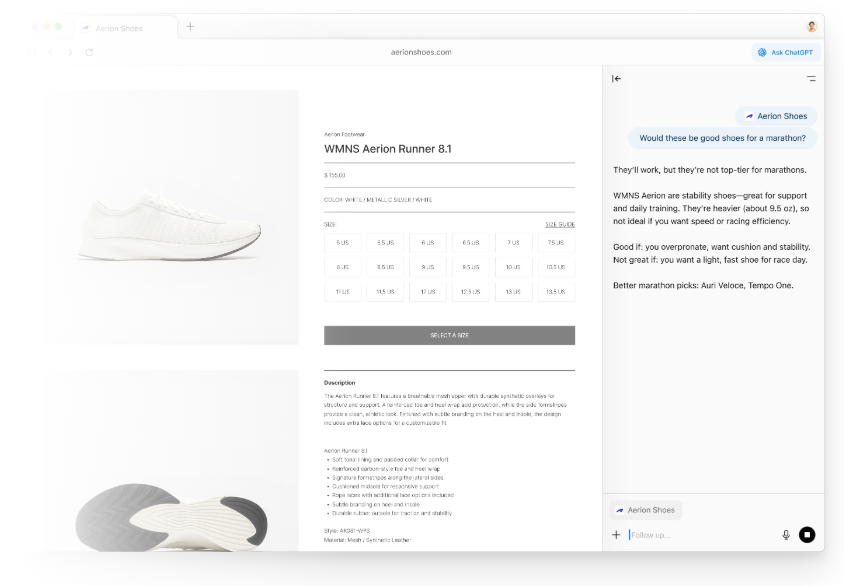Click the Ask ChatGPT button
Image resolution: width=844 pixels, height=586 pixels.
click(x=785, y=52)
